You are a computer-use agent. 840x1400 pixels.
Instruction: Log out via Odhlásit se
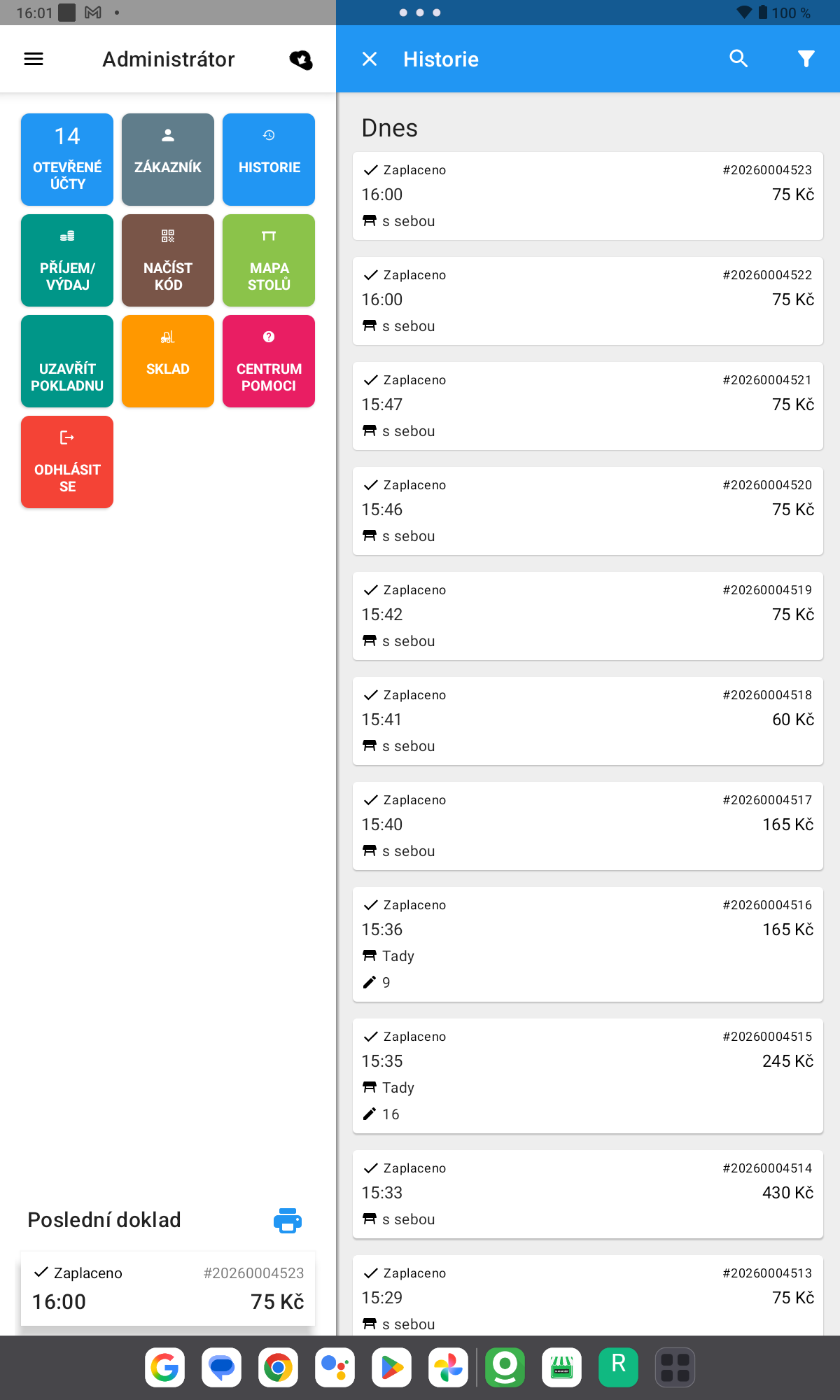click(66, 461)
